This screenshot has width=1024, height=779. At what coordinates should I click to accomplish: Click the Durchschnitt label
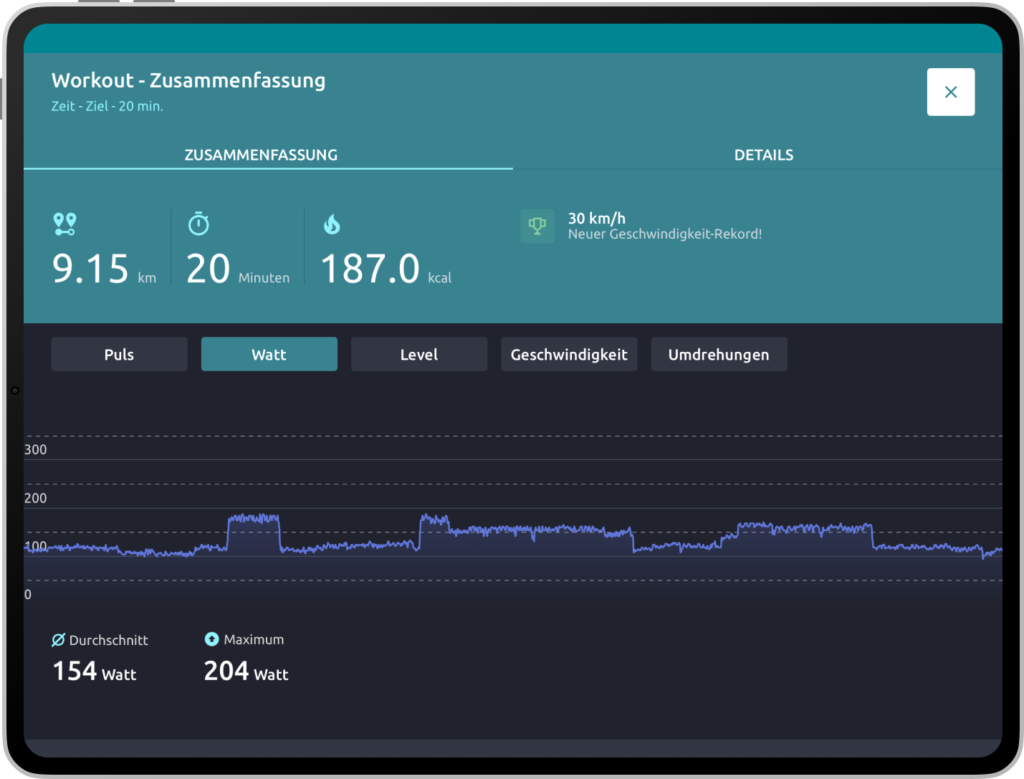(108, 640)
